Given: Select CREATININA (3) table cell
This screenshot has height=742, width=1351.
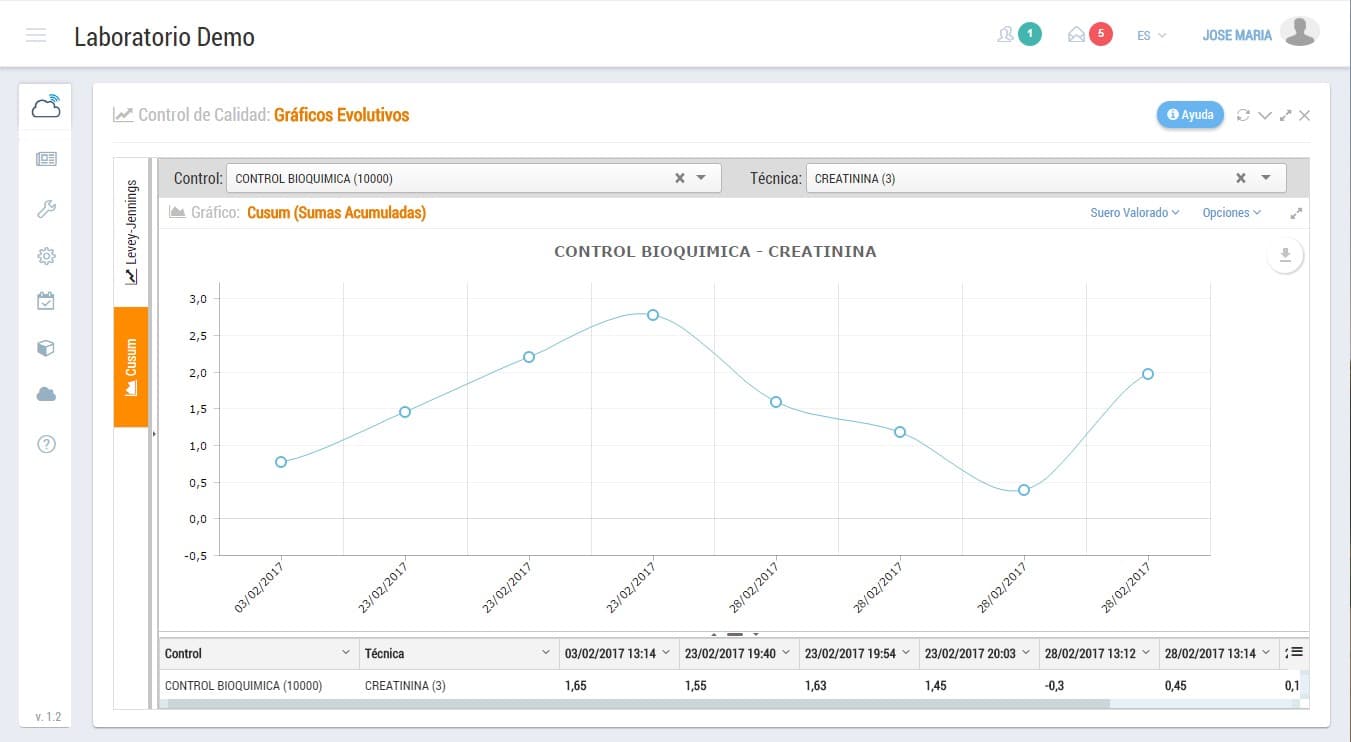Looking at the screenshot, I should (x=459, y=686).
